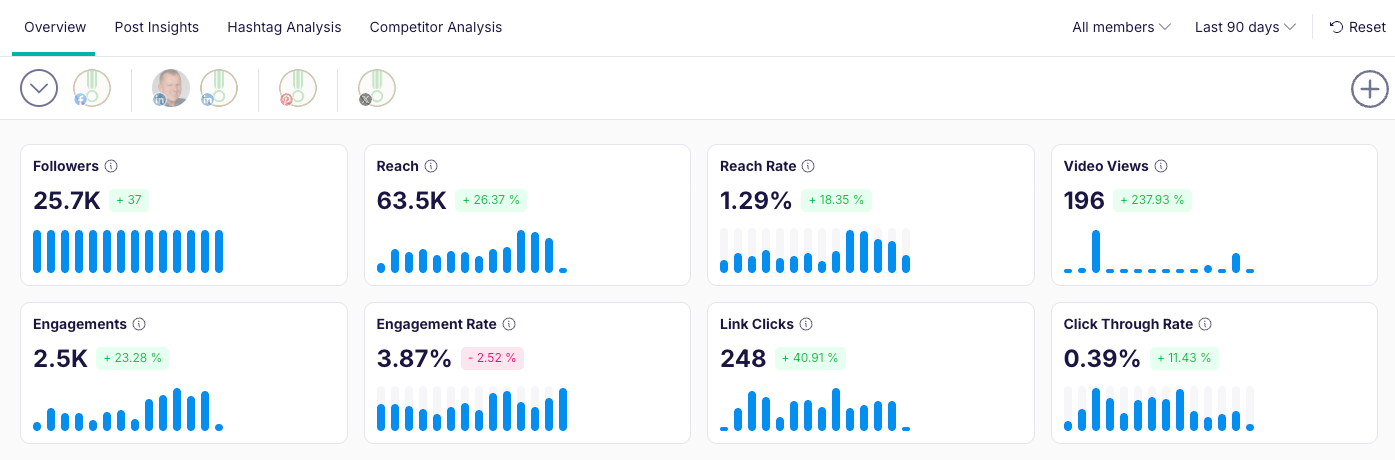
Task: Click info icon for Click Through Rate
Action: (x=1205, y=324)
